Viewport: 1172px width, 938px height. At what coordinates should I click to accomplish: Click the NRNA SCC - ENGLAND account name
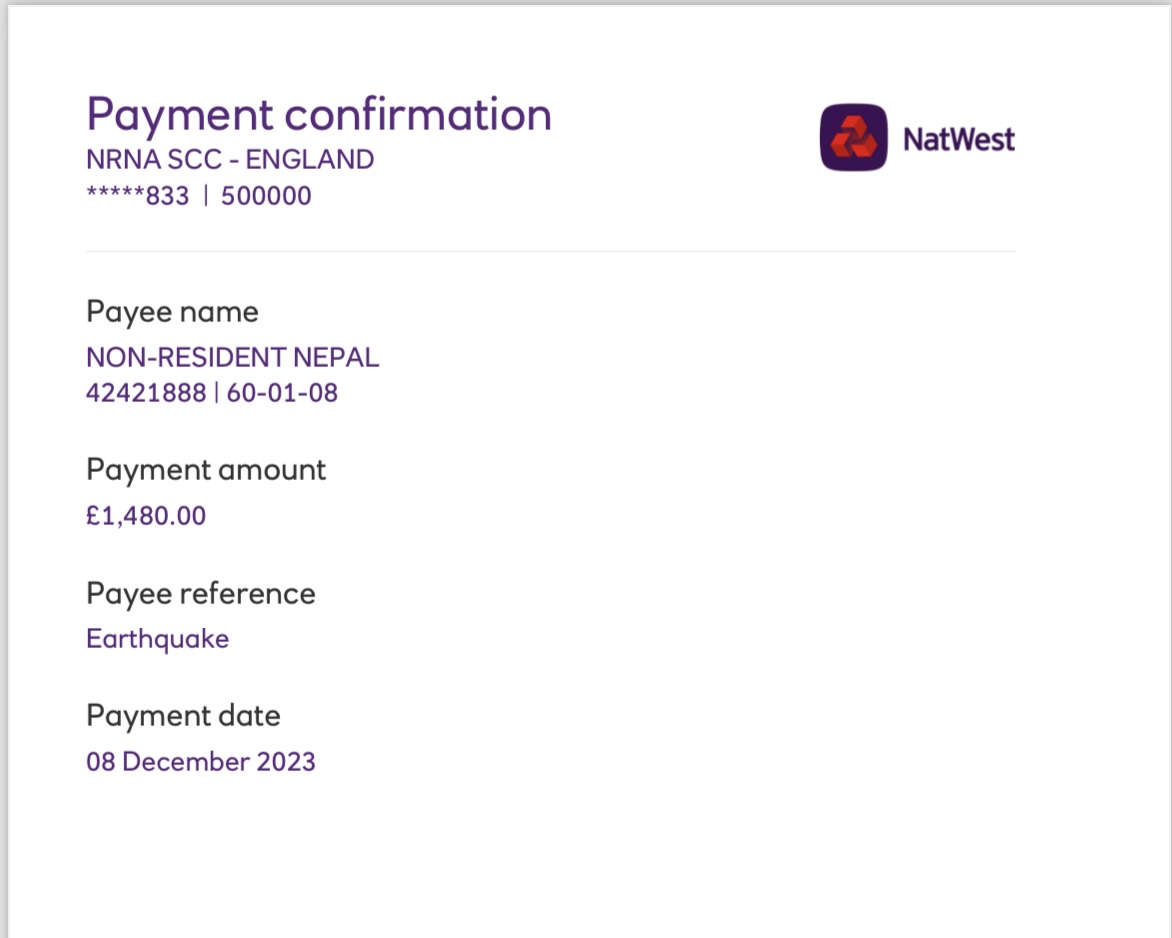coord(230,159)
